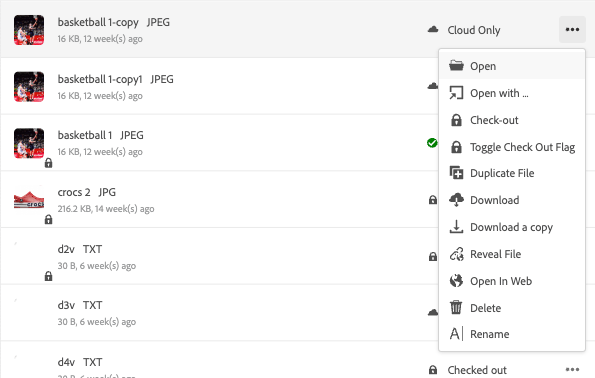The width and height of the screenshot is (595, 378).
Task: Click the cloud Download icon
Action: (456, 200)
